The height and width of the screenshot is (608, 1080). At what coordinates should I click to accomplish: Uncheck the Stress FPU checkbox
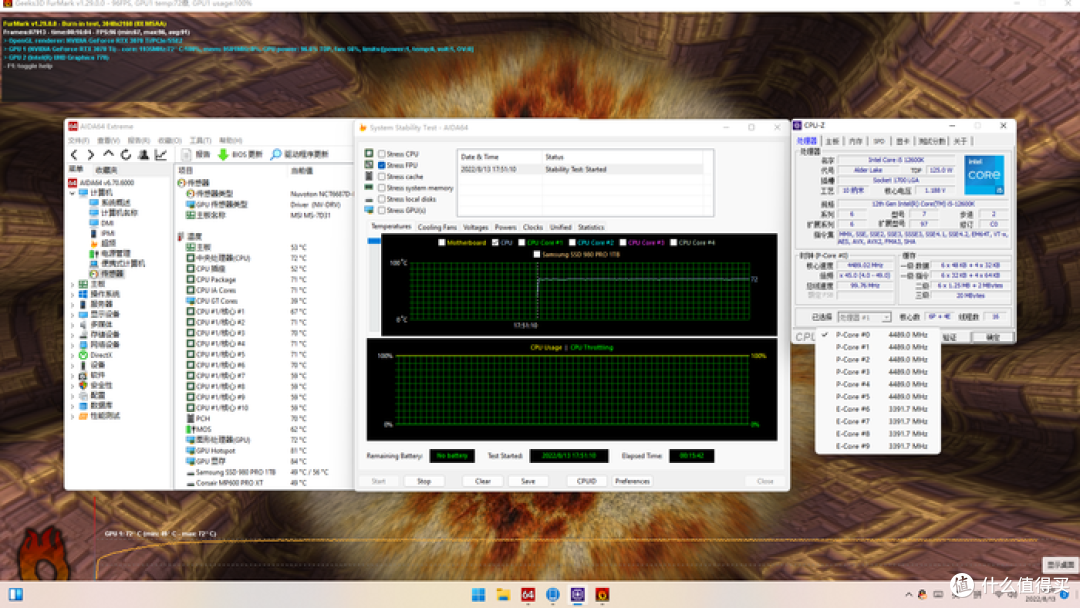pos(382,165)
